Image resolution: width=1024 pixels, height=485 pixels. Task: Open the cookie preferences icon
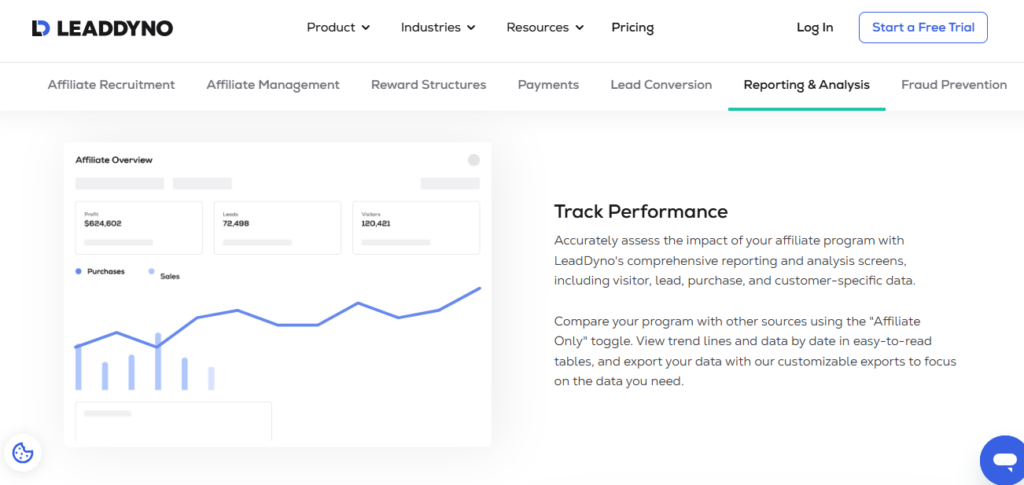click(x=22, y=453)
